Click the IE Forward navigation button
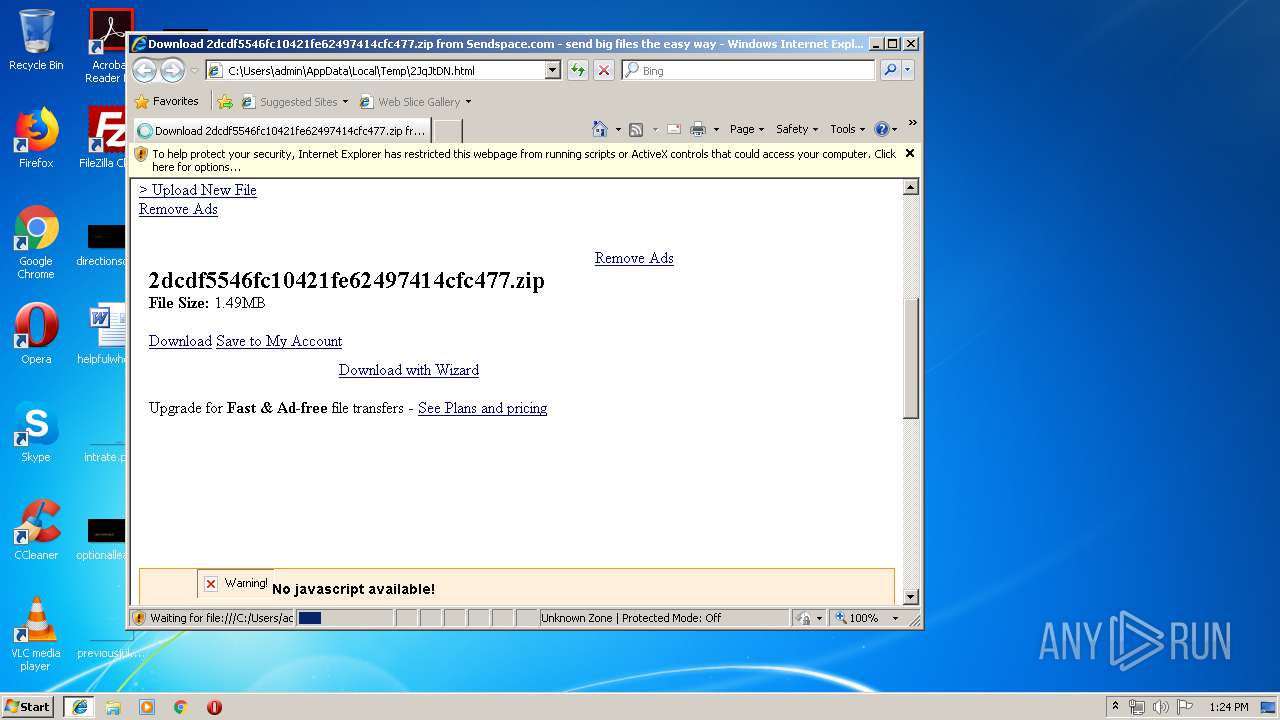Image resolution: width=1280 pixels, height=720 pixels. [x=172, y=70]
